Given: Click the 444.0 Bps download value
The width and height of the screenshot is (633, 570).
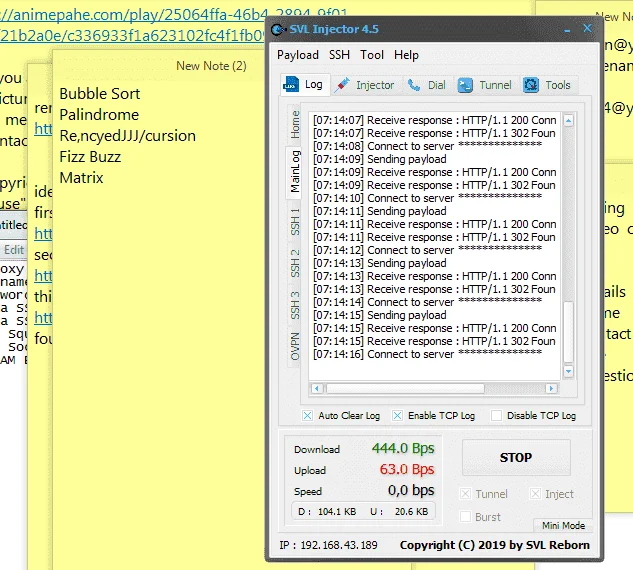Looking at the screenshot, I should point(403,448).
